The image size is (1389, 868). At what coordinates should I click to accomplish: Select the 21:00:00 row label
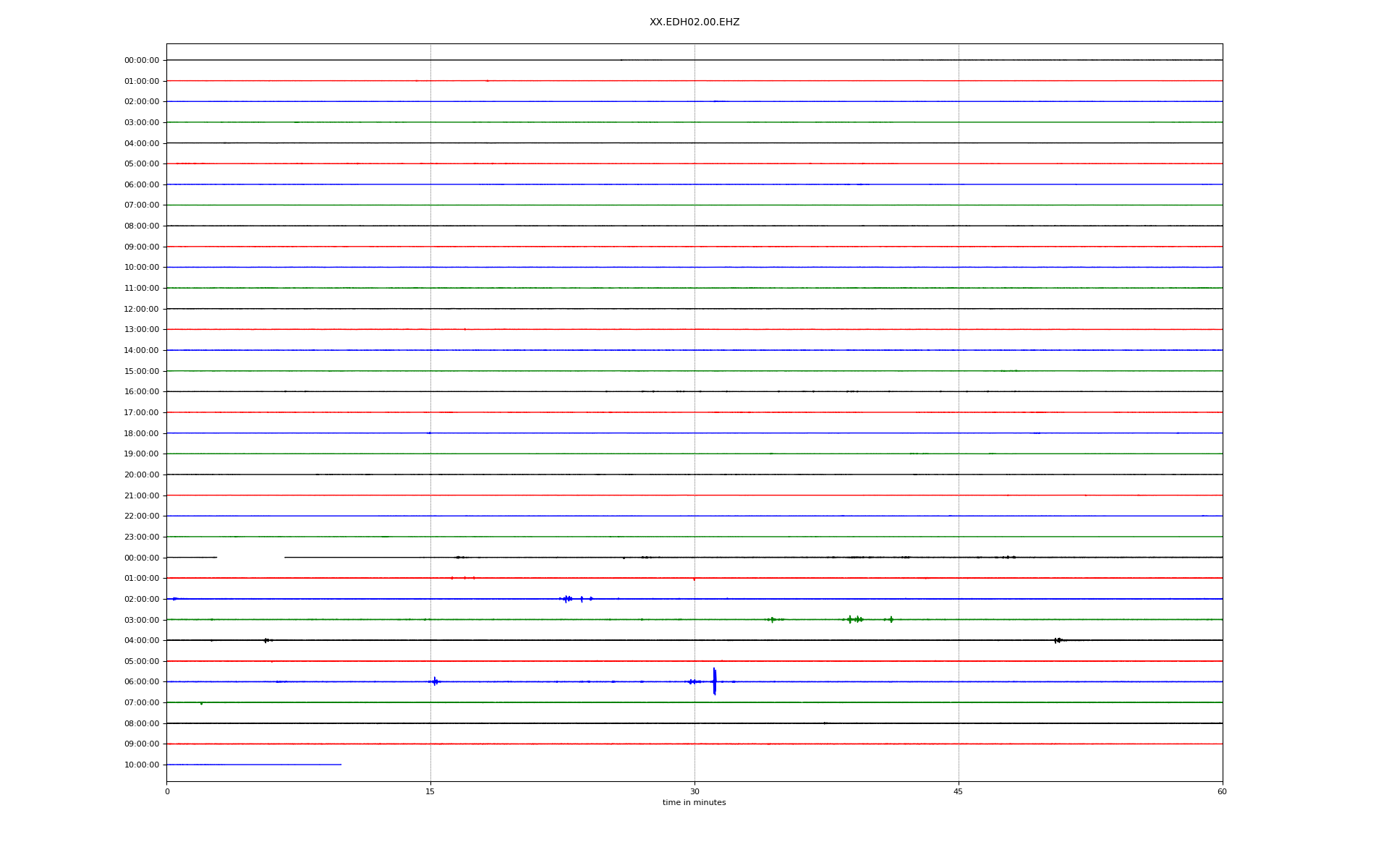(x=142, y=495)
